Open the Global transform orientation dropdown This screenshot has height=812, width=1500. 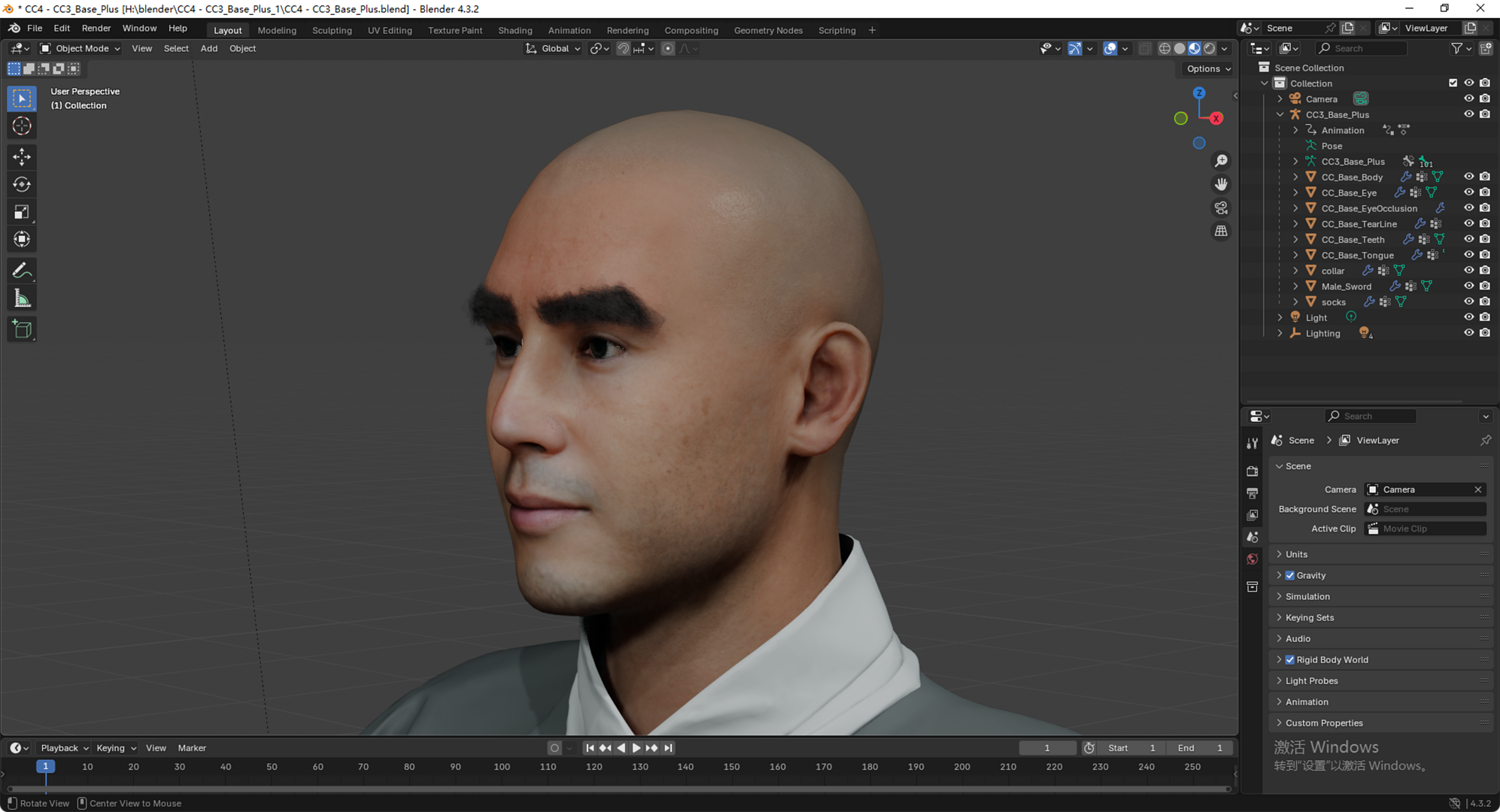[x=553, y=48]
